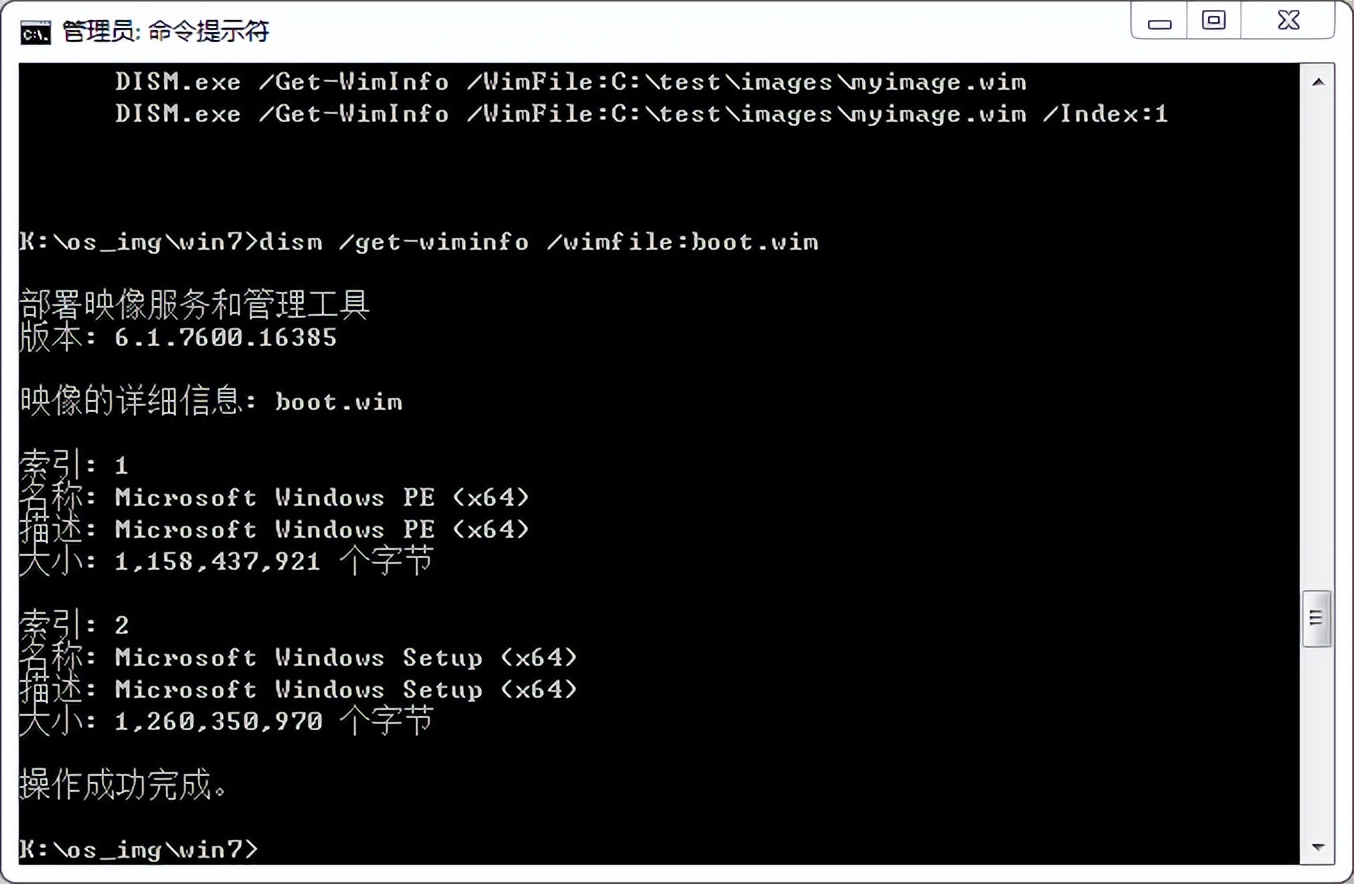Screen dimensions: 1354x884
Task: Click the K:\os_img\win7> prompt
Action: 135,849
